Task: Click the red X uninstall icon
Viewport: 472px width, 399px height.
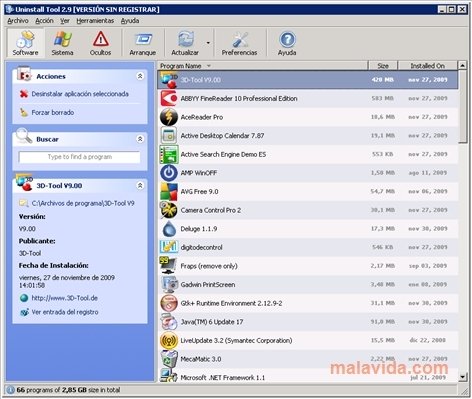Action: [x=24, y=94]
